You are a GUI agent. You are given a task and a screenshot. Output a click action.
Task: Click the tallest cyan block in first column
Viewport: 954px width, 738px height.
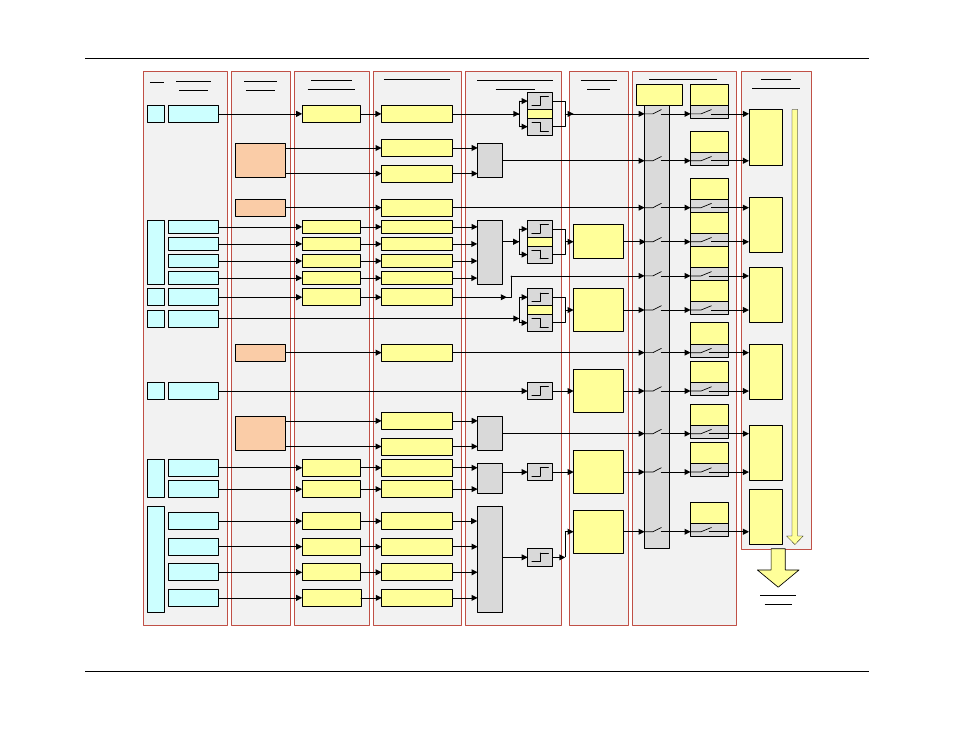click(x=156, y=559)
